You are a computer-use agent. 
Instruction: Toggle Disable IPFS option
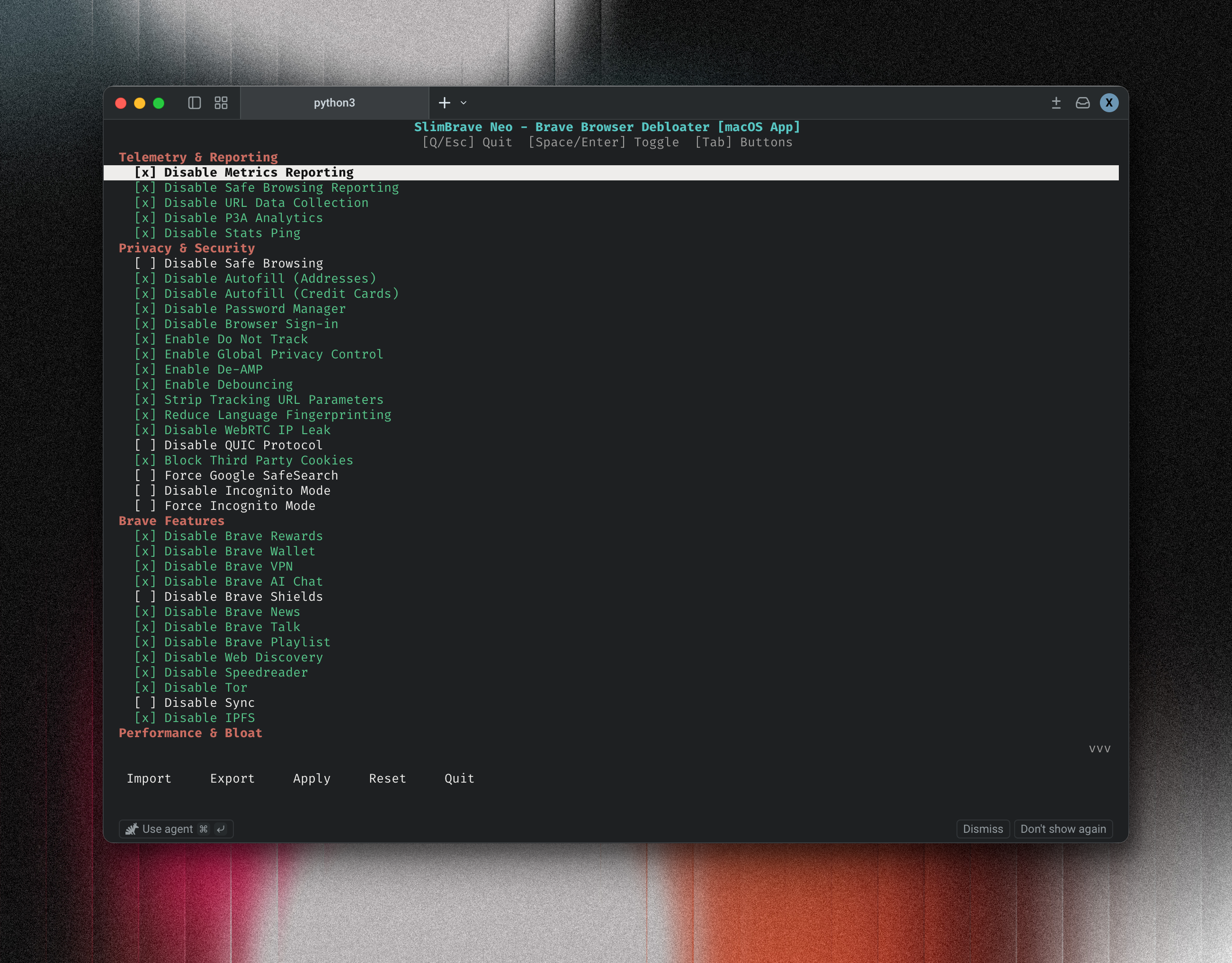(195, 719)
